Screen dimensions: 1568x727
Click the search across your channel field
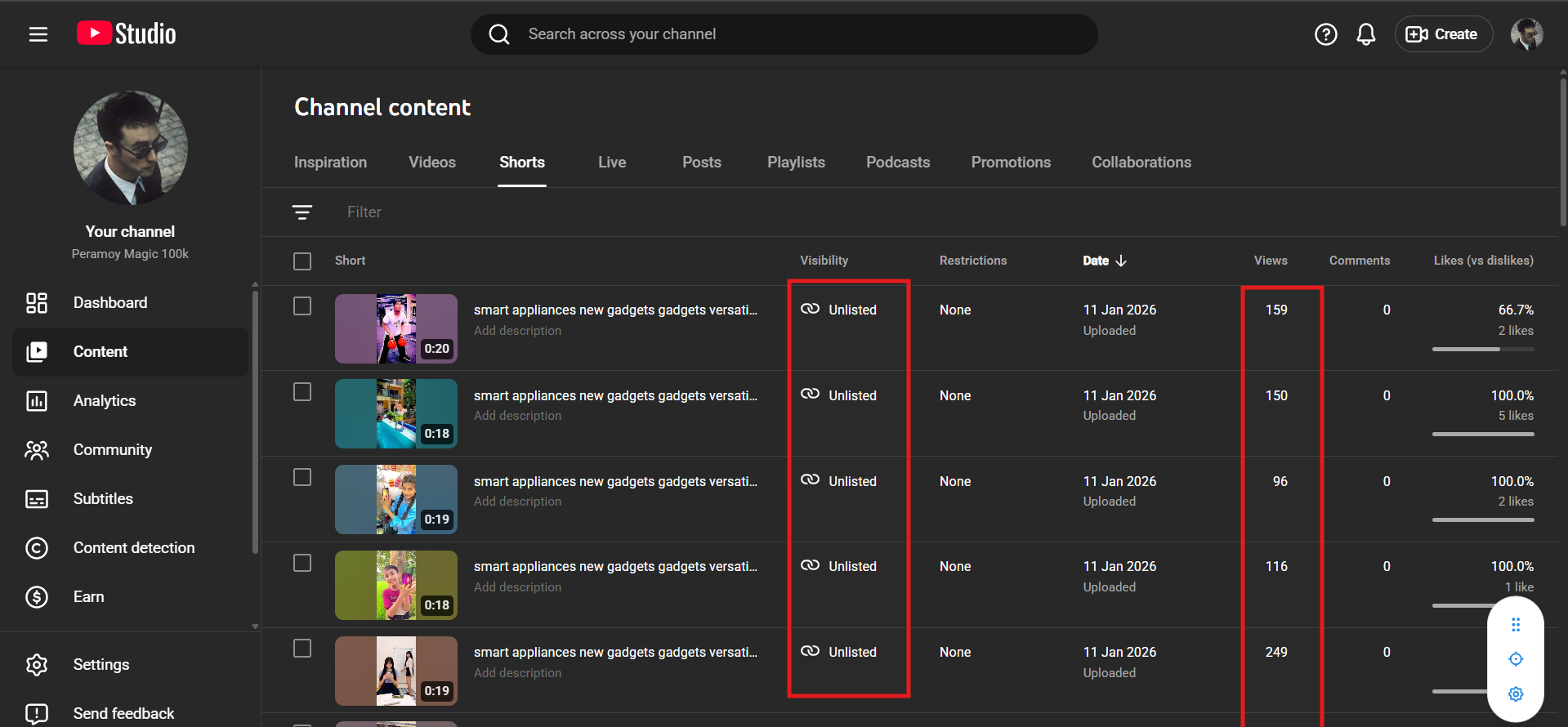[x=784, y=34]
